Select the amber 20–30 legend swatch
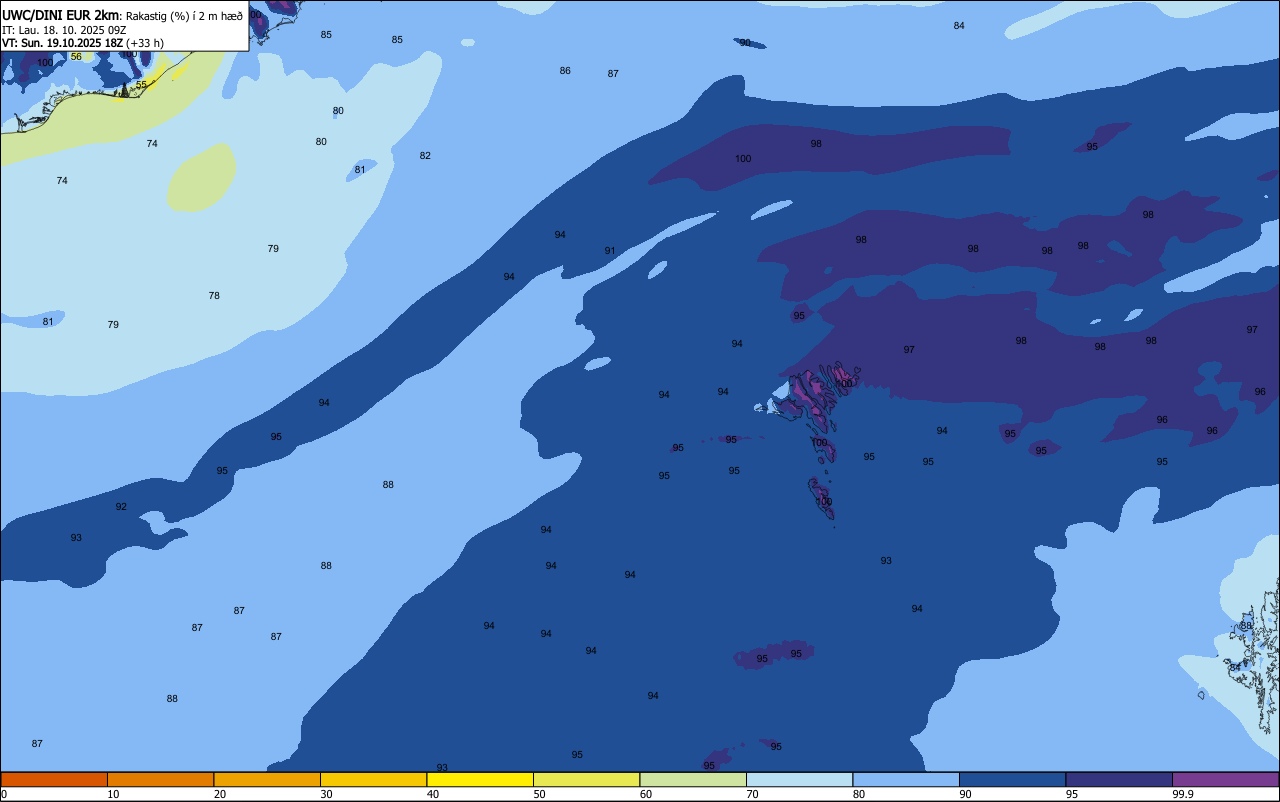The height and width of the screenshot is (802, 1280). pos(267,779)
